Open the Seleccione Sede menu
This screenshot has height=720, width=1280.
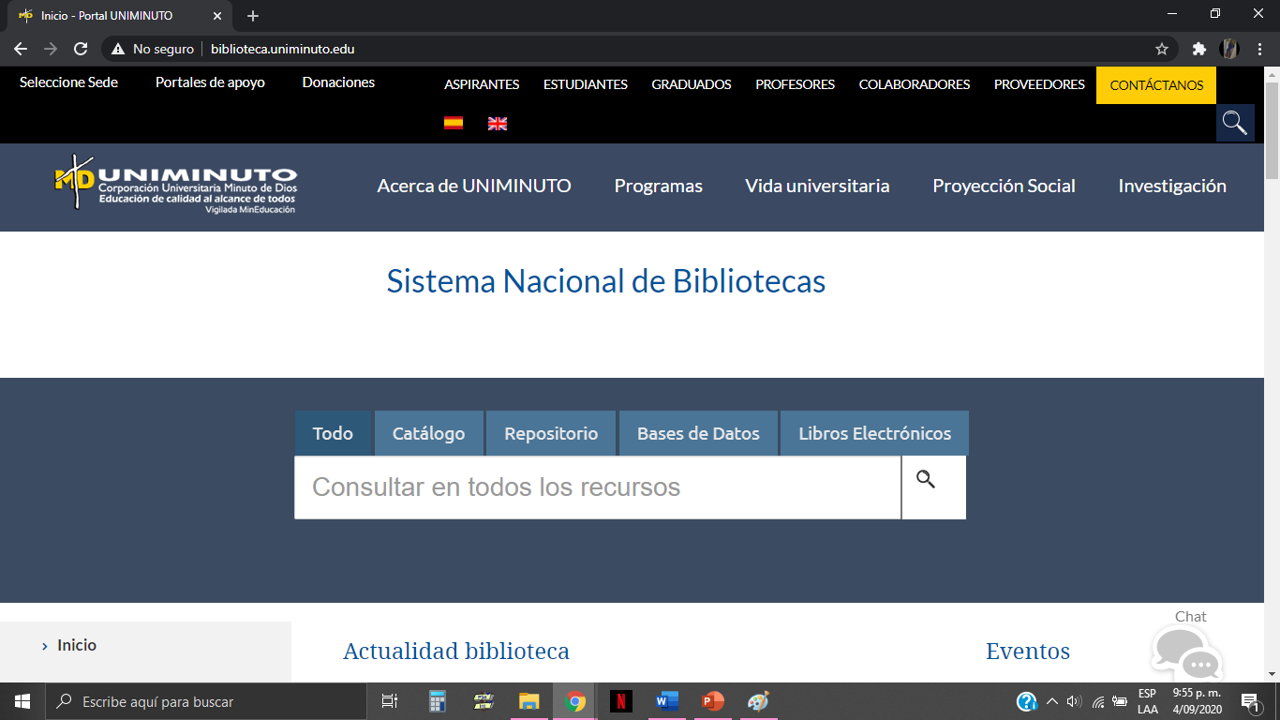pos(69,82)
